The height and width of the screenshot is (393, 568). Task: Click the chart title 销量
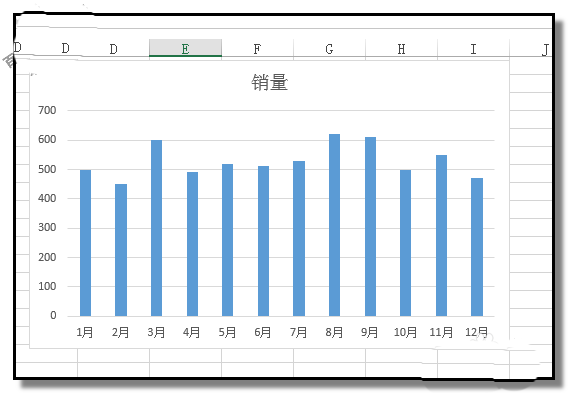point(270,82)
